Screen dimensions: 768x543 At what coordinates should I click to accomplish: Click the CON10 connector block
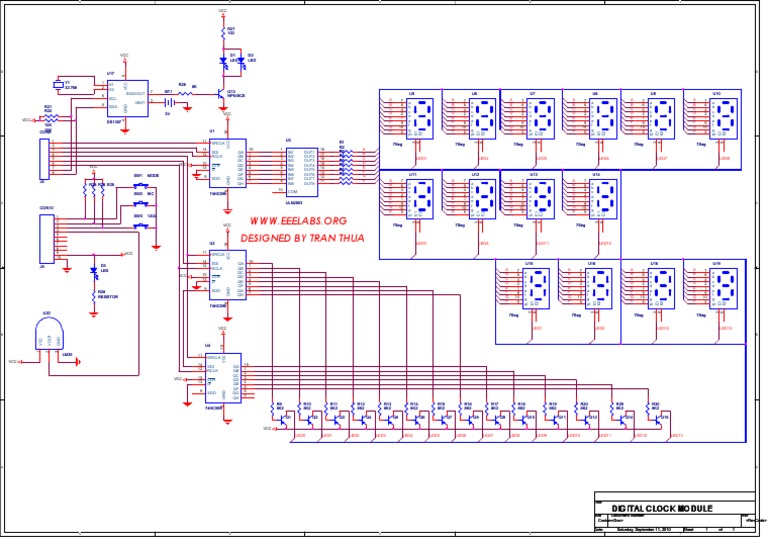[x=42, y=238]
